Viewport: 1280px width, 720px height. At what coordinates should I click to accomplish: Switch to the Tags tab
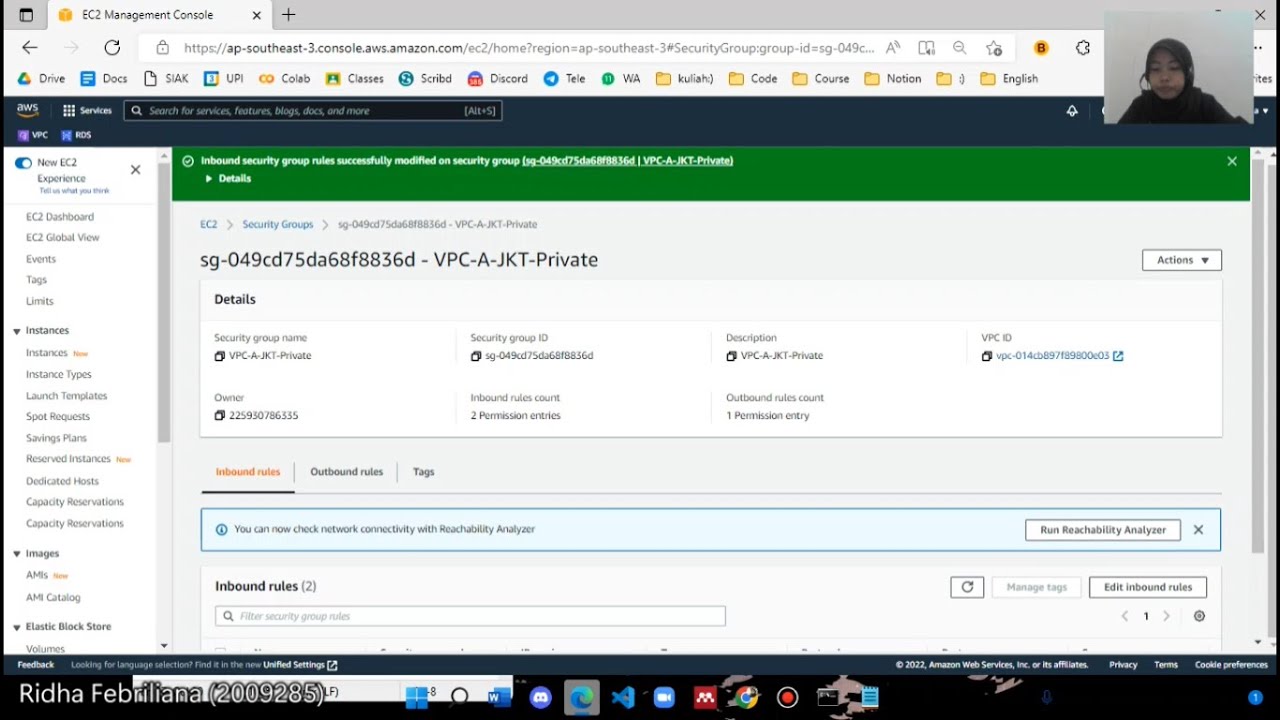(424, 472)
